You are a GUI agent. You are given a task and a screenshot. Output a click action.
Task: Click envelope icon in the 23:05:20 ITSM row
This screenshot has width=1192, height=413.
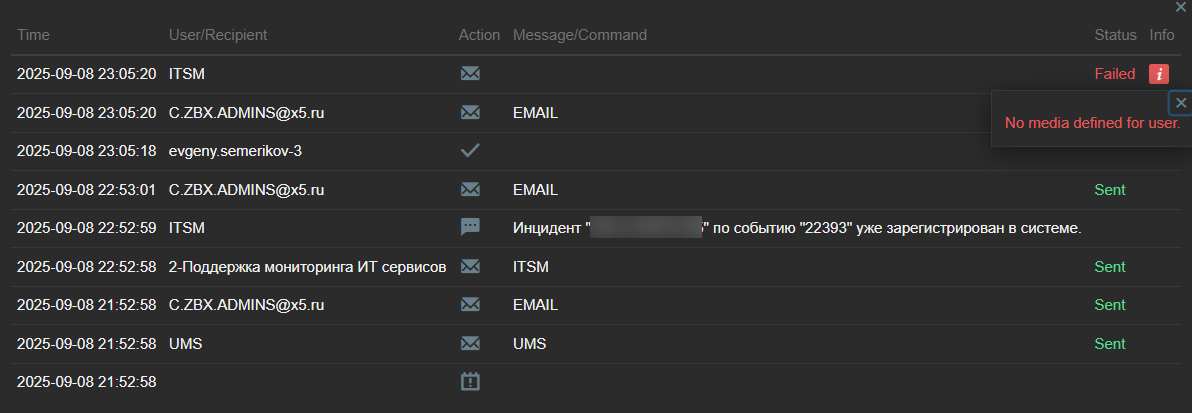pyautogui.click(x=470, y=73)
